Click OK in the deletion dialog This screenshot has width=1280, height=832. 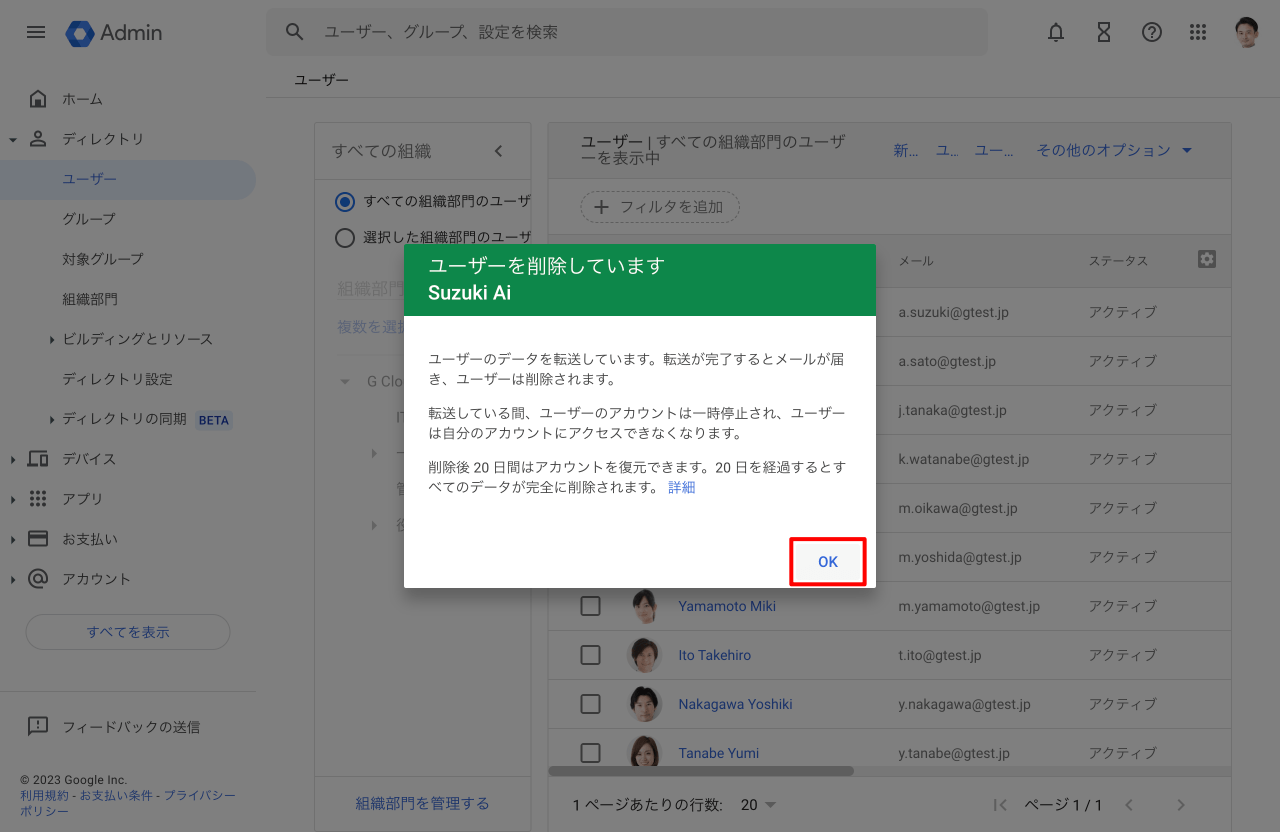tap(828, 562)
